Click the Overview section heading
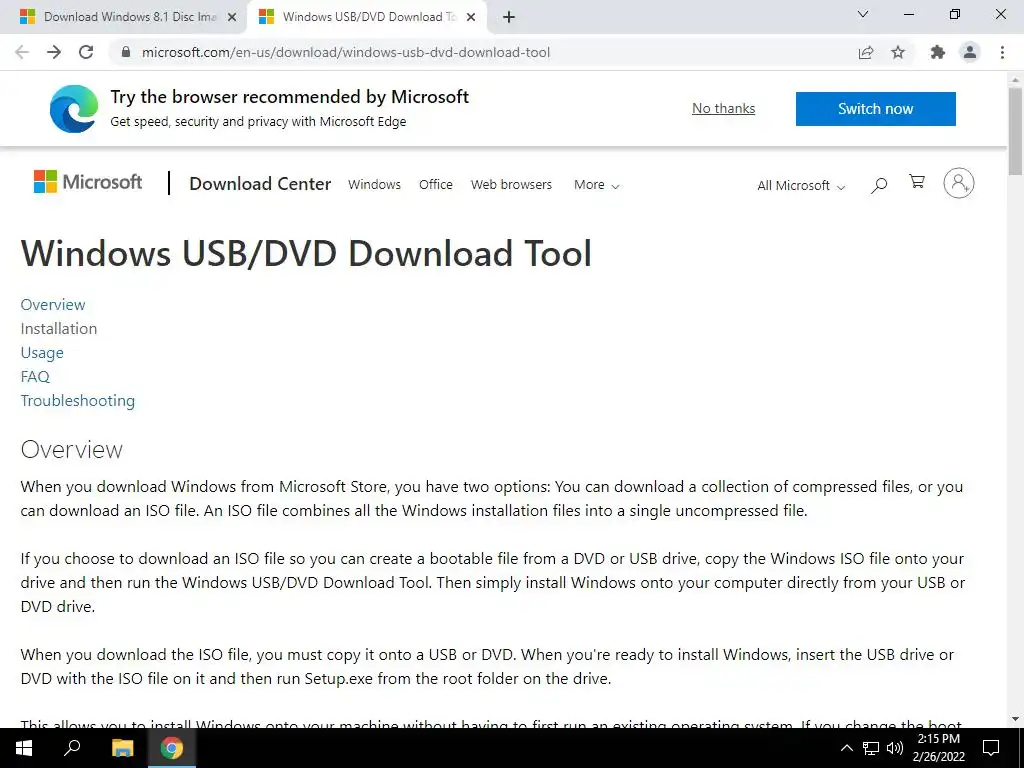 tap(71, 449)
